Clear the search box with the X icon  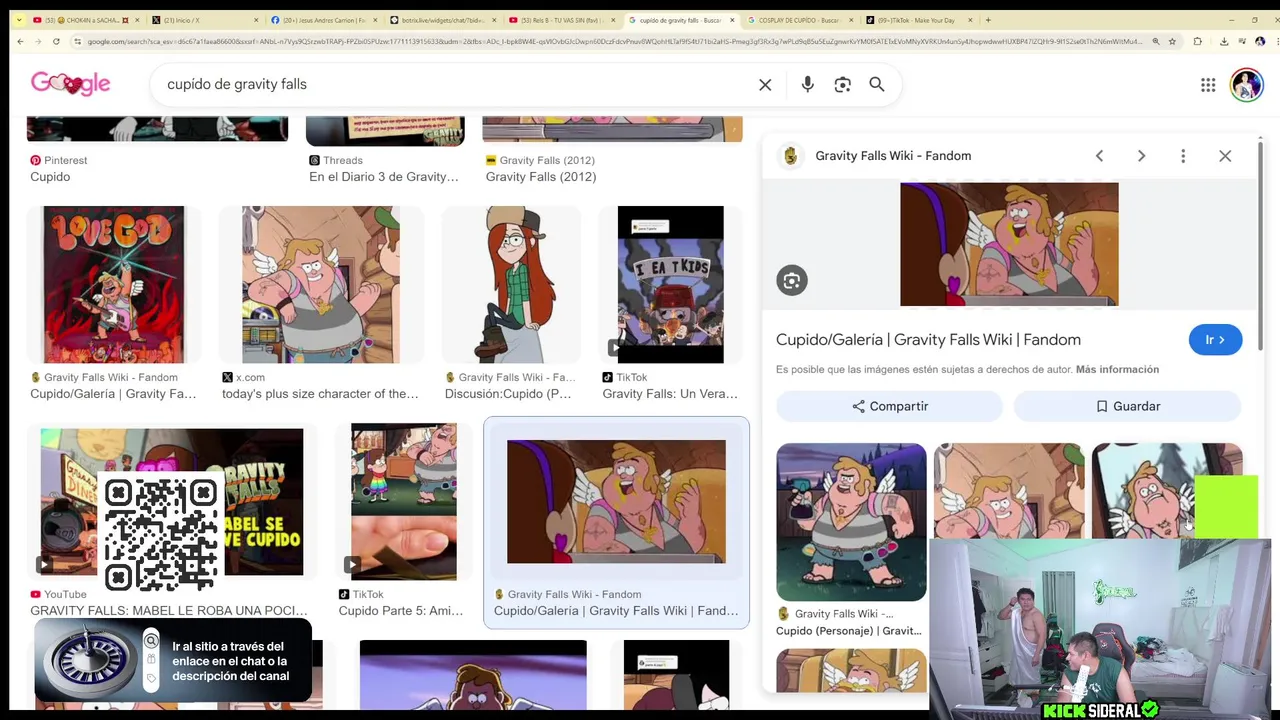coord(765,85)
